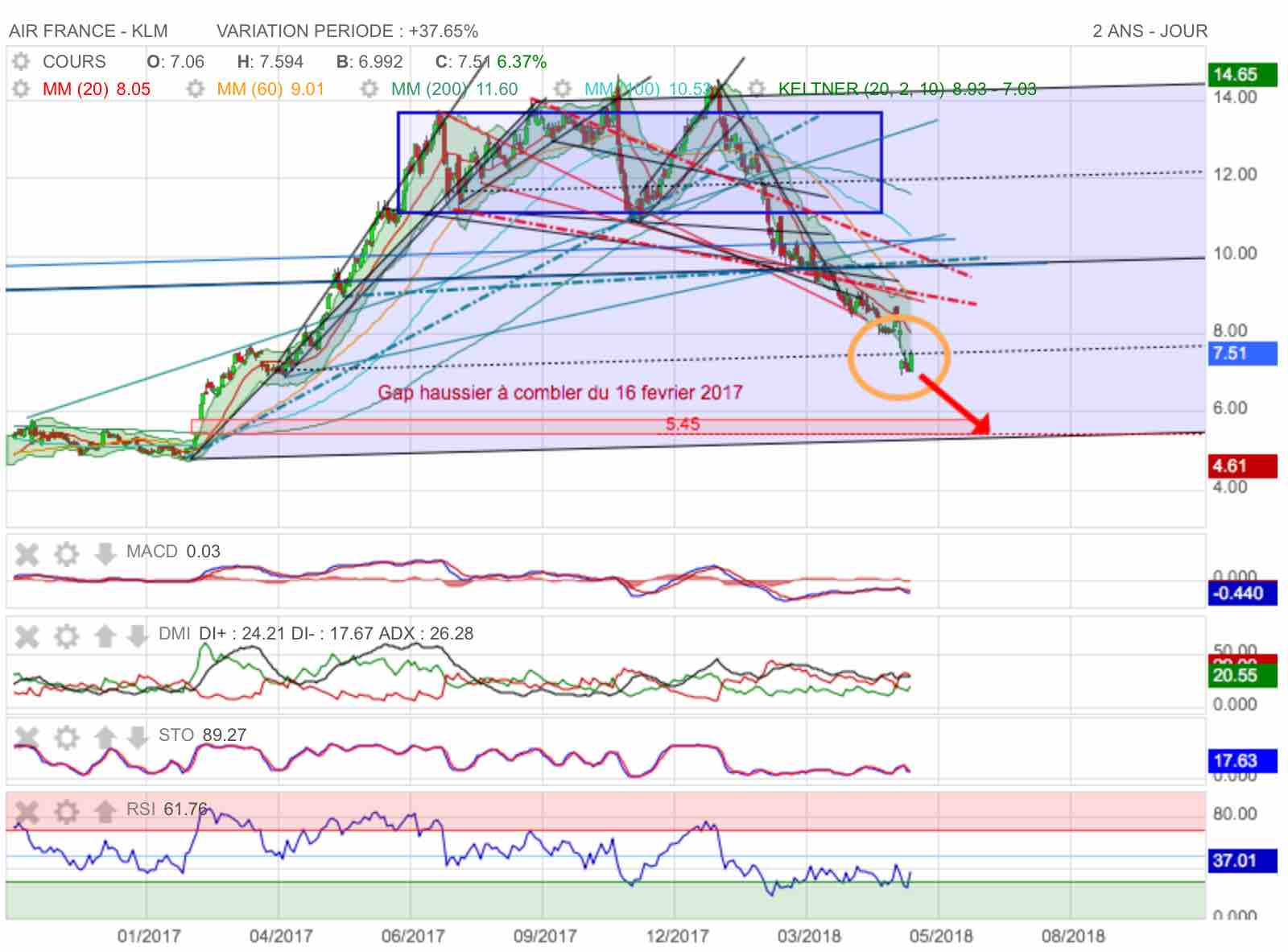This screenshot has height=952, width=1288.
Task: Click the -0.440 MACD value tag
Action: (x=1242, y=594)
